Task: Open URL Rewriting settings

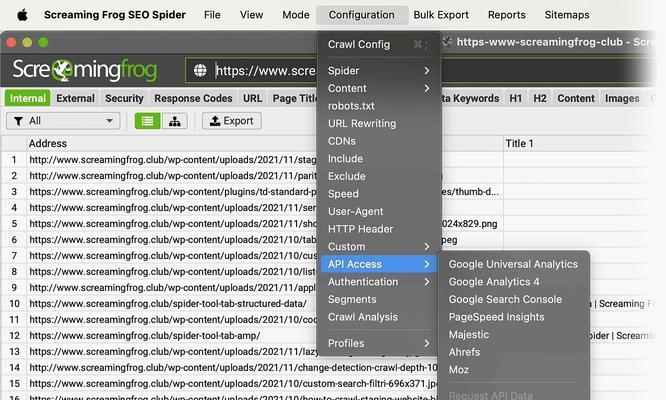Action: [x=378, y=124]
